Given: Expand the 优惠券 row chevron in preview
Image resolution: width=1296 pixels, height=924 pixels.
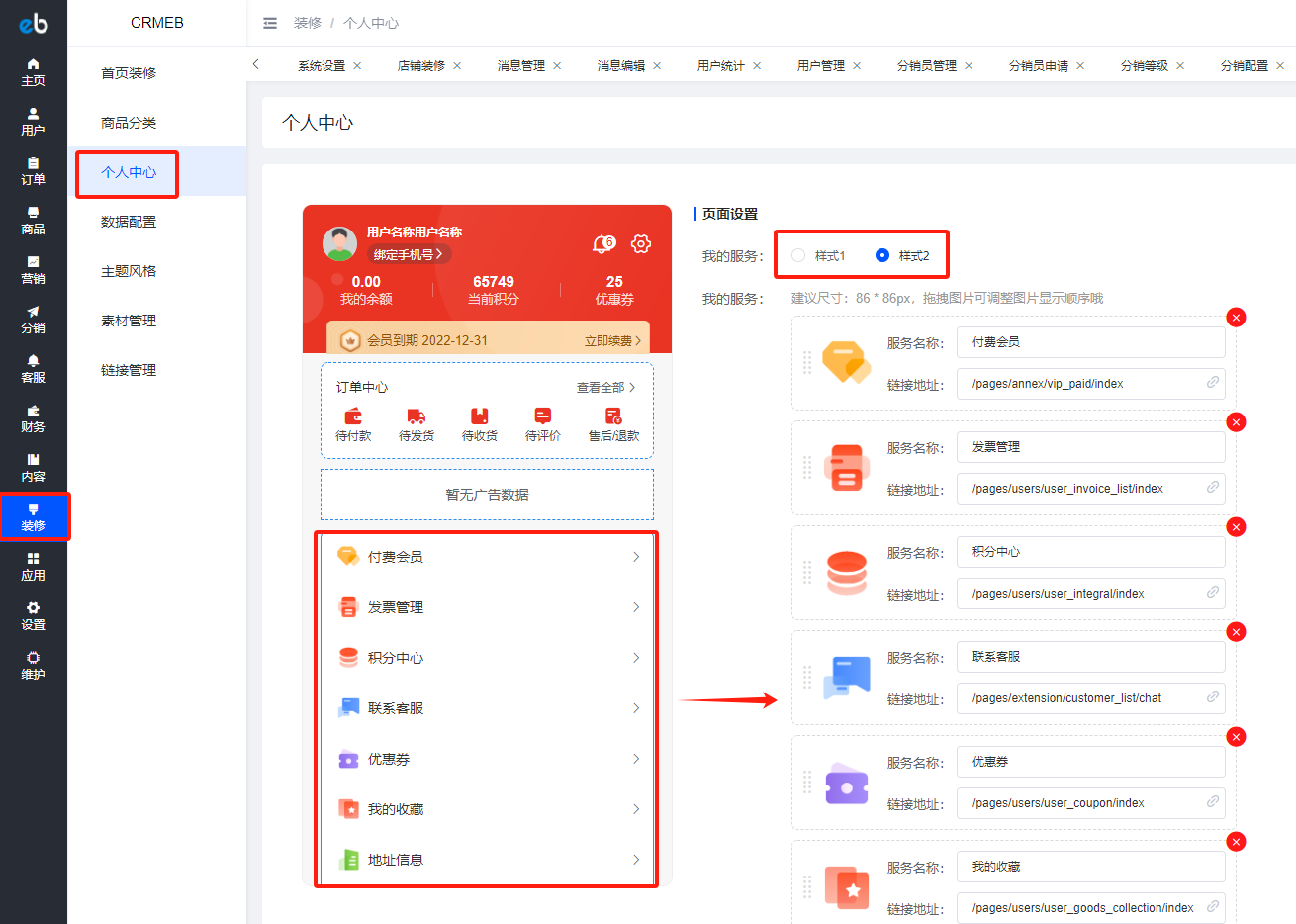Looking at the screenshot, I should click(636, 759).
